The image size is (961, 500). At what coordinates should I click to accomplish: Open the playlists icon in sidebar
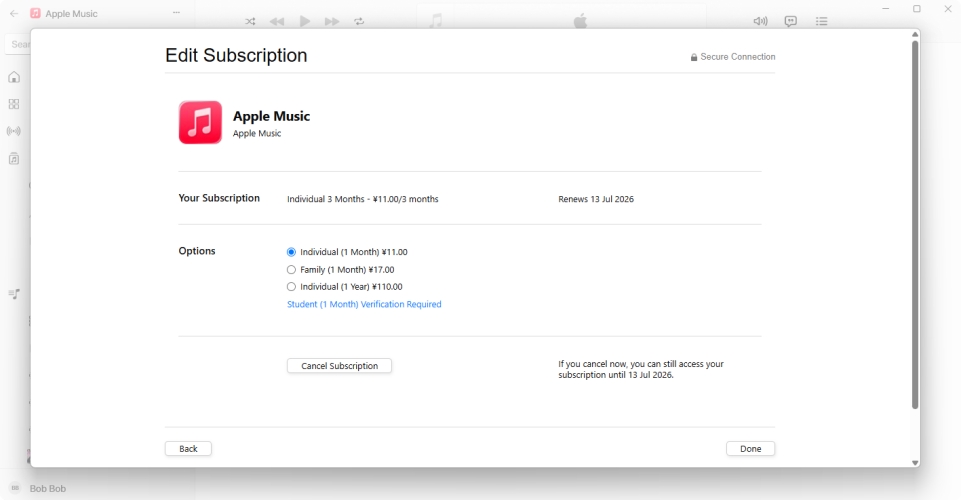click(14, 294)
